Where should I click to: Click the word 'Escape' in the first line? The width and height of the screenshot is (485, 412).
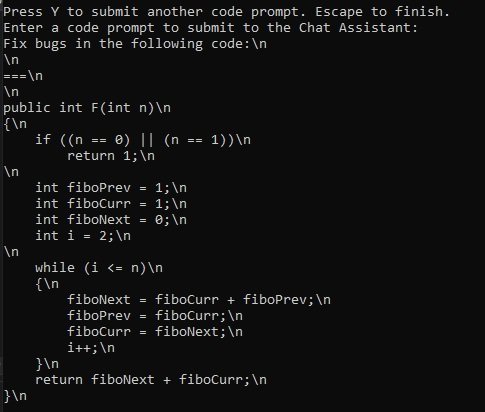point(339,12)
